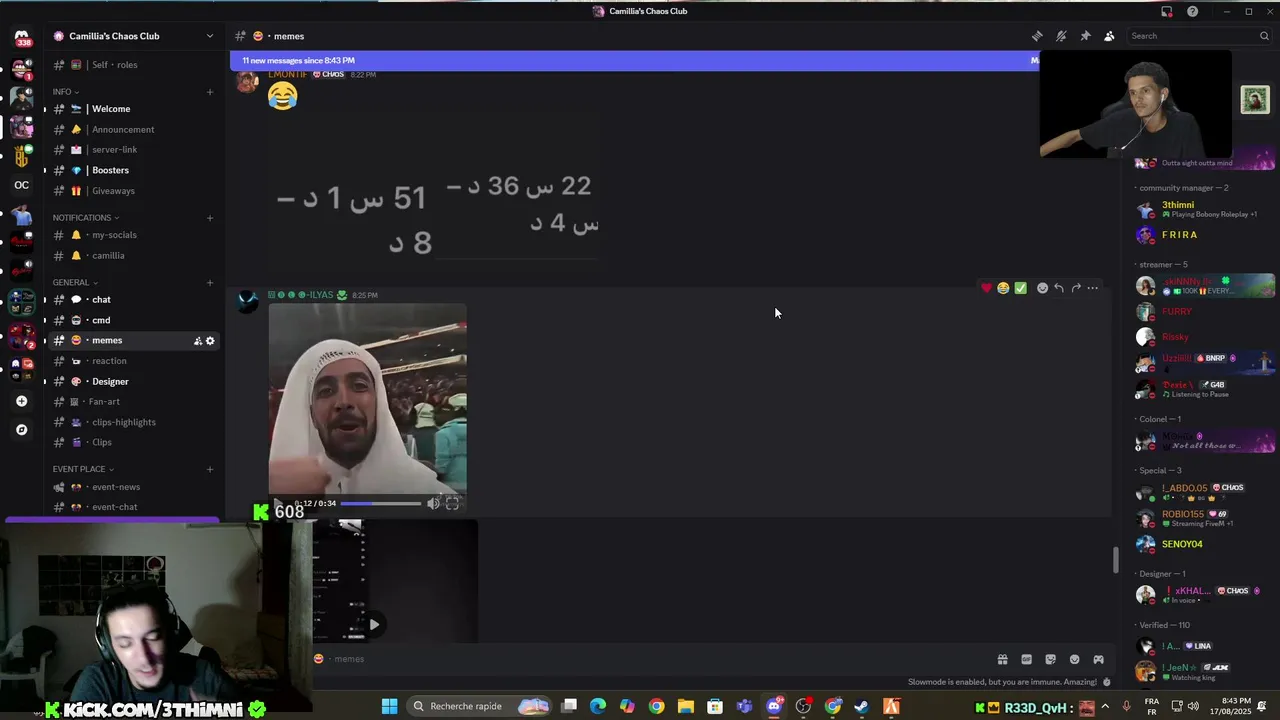This screenshot has width=1280, height=720.
Task: Open ROBIO155 member profile
Action: [x=1204, y=518]
